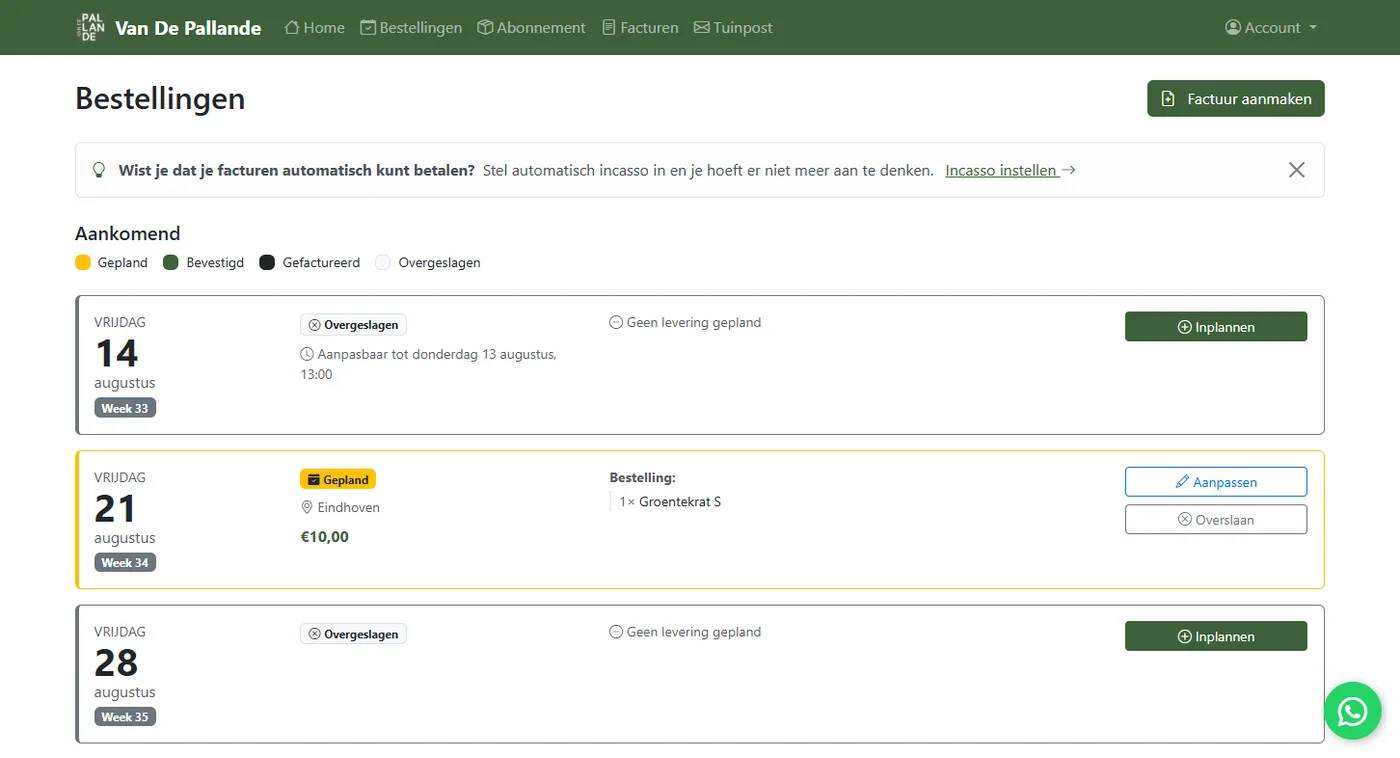The image size is (1400, 758).
Task: Click the Bestelling: label
Action: [643, 478]
